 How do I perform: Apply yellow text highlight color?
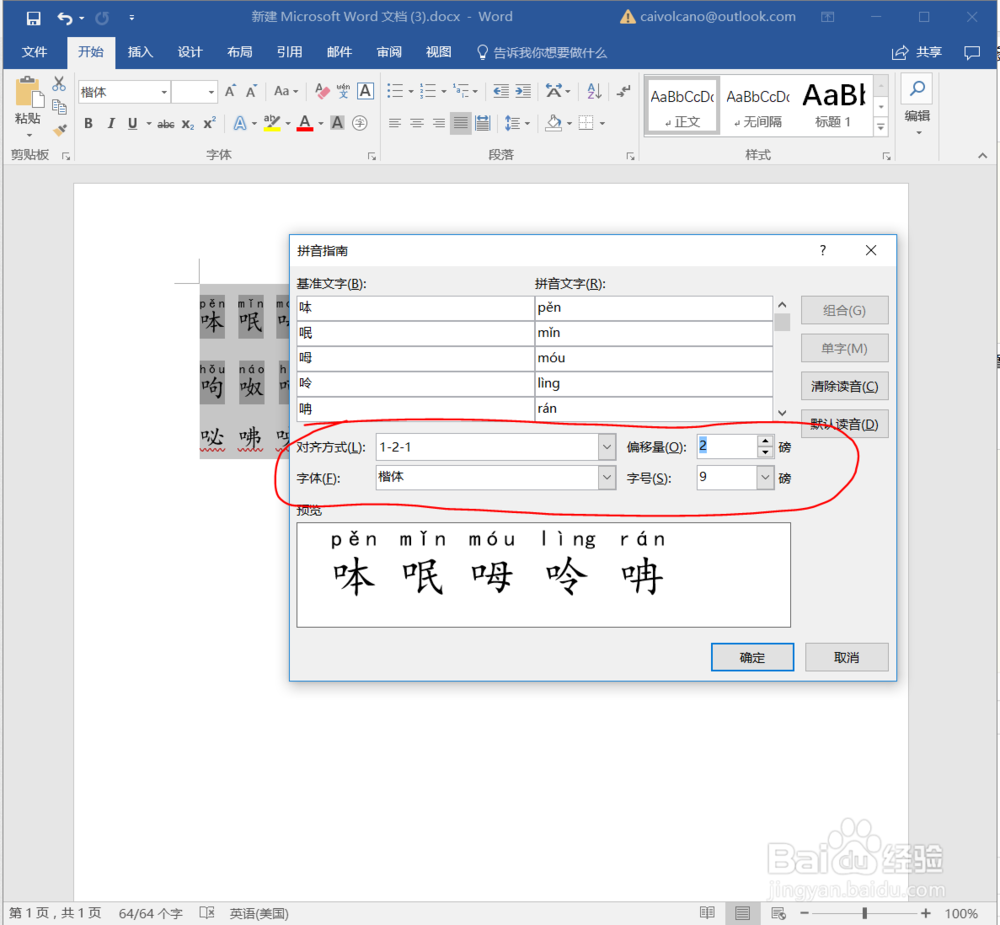point(272,123)
